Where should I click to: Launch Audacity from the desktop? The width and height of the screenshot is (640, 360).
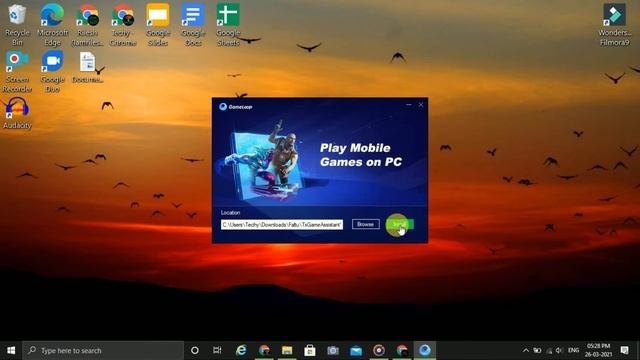[17, 113]
